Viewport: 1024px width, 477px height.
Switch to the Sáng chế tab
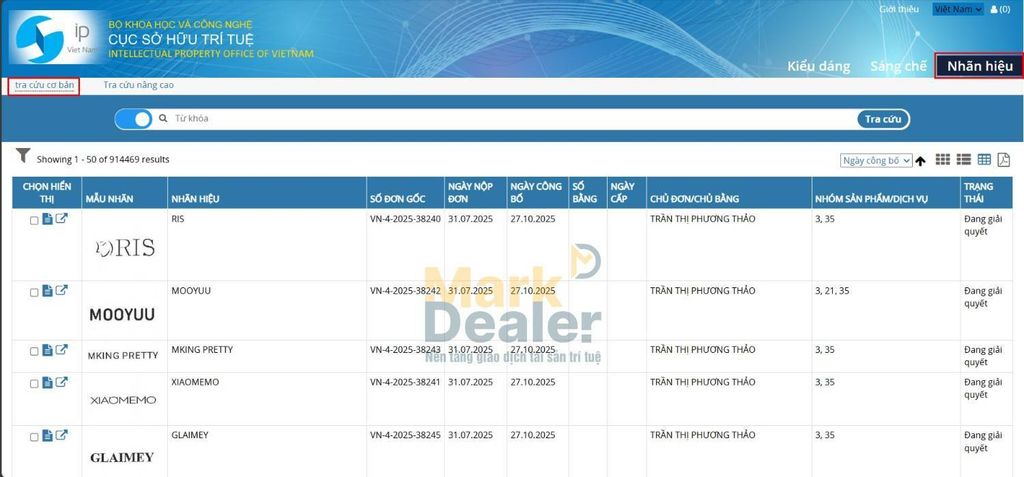pyautogui.click(x=898, y=66)
